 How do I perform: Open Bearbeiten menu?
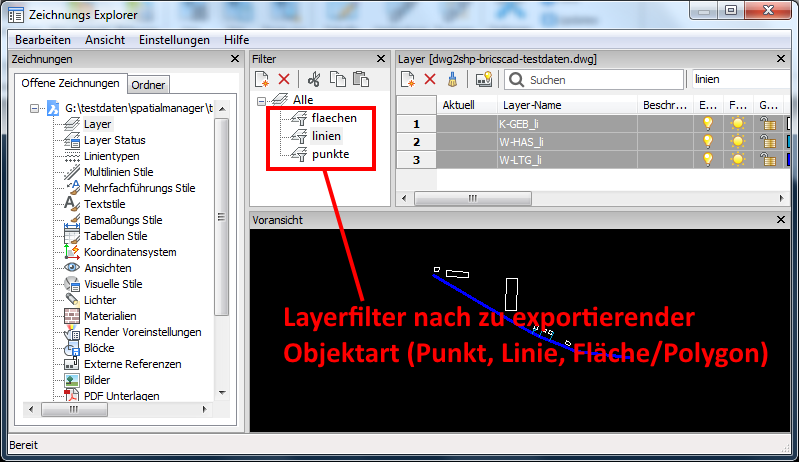[43, 40]
